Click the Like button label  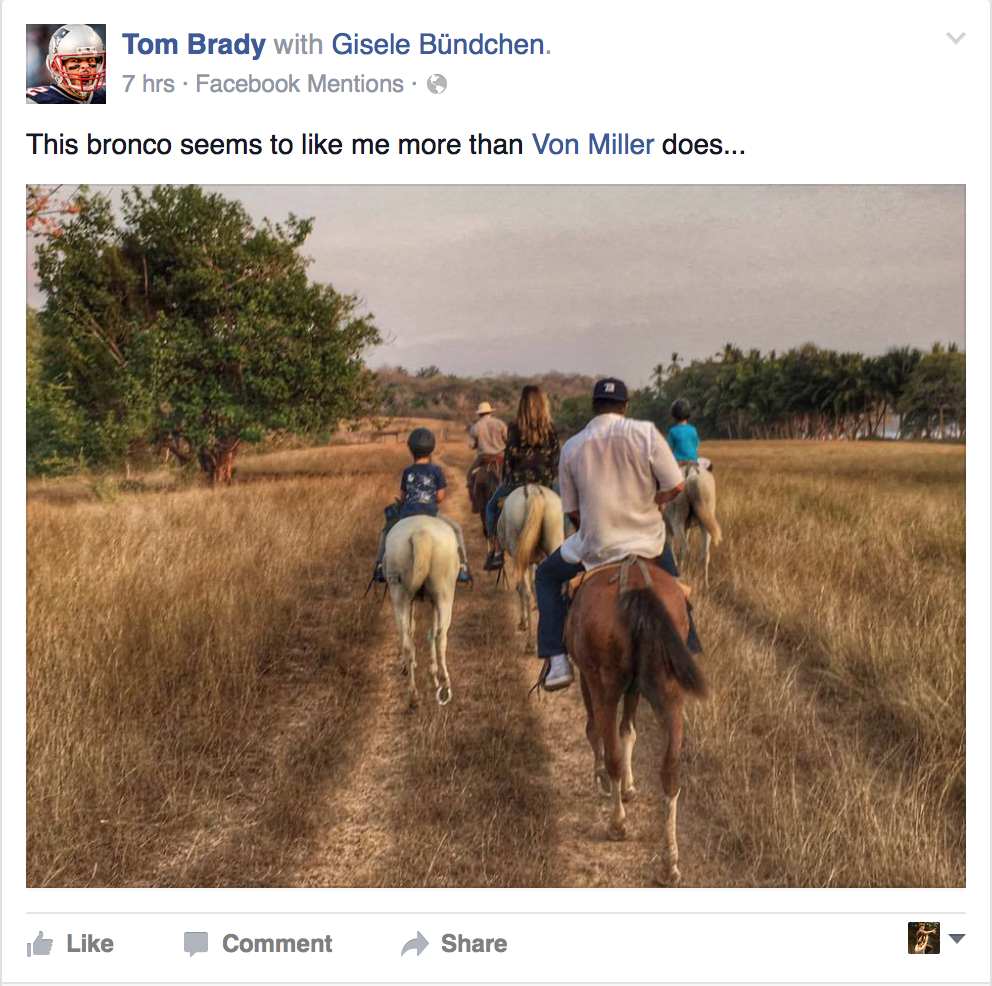point(90,944)
